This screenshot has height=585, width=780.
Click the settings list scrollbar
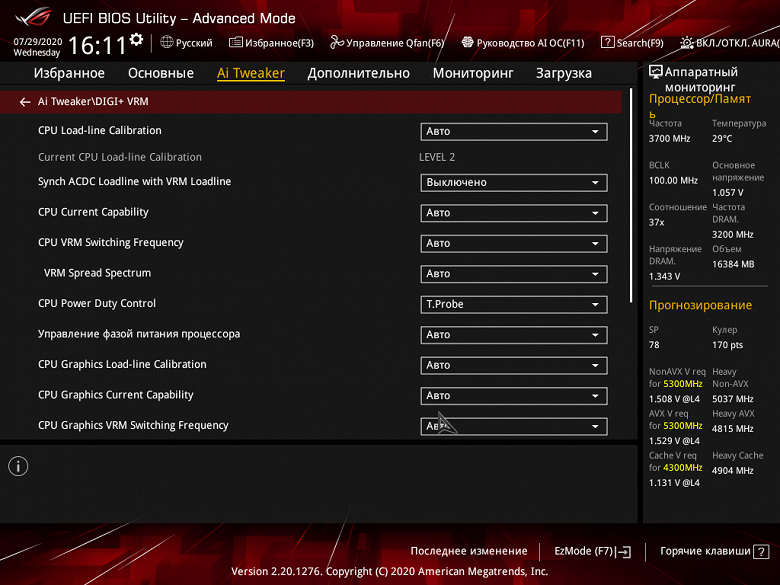click(x=631, y=195)
